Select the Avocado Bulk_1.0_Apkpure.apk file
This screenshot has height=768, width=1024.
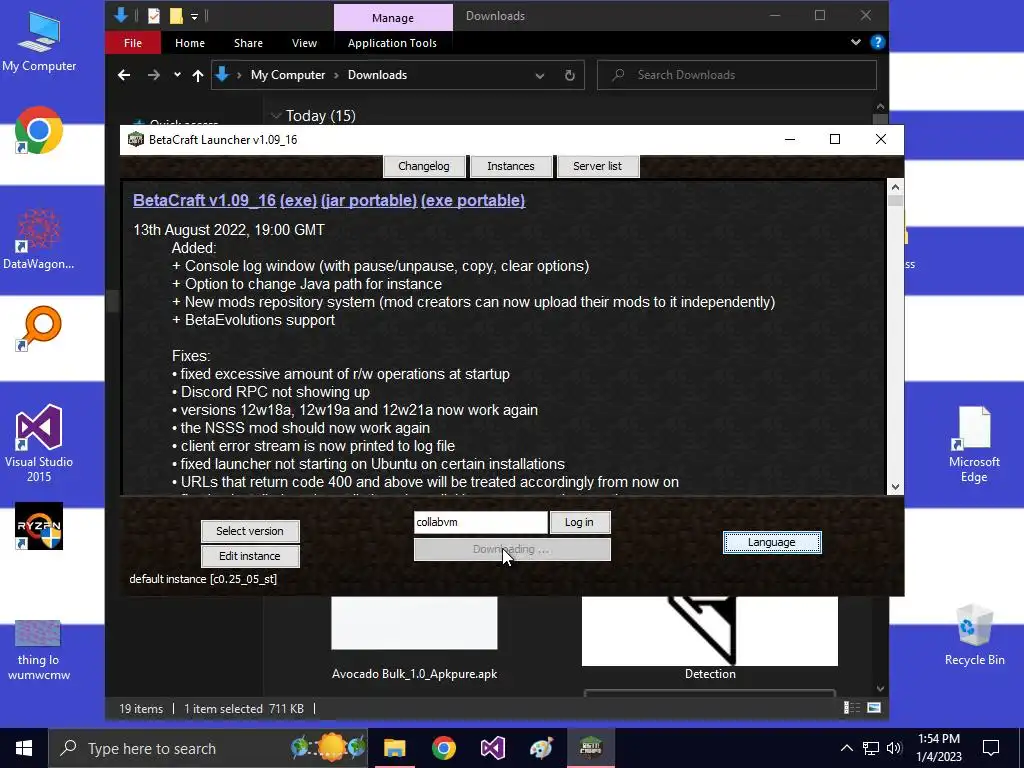[414, 637]
